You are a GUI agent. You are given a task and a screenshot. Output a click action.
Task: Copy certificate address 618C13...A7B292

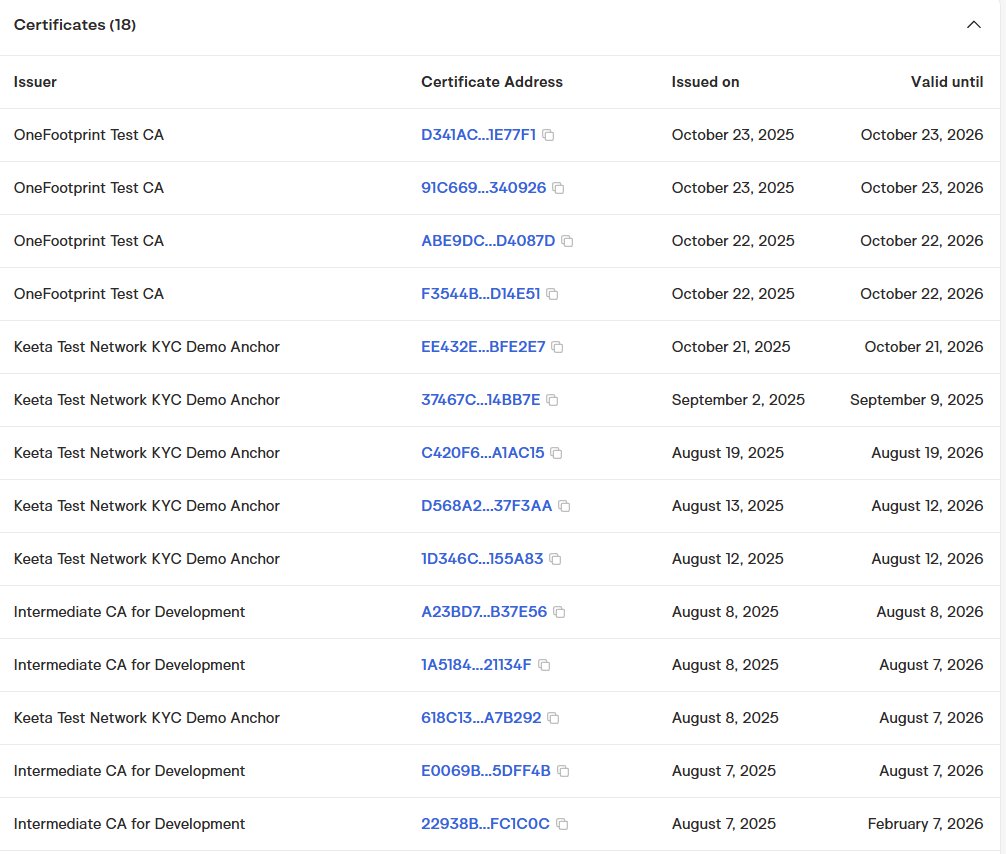(554, 719)
